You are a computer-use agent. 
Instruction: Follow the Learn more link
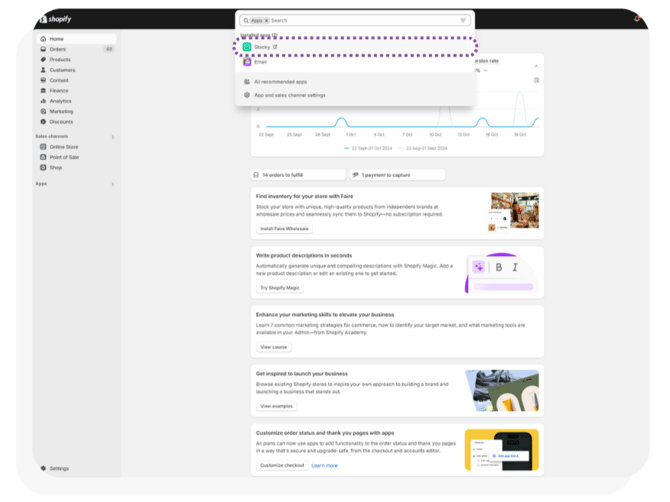click(324, 466)
